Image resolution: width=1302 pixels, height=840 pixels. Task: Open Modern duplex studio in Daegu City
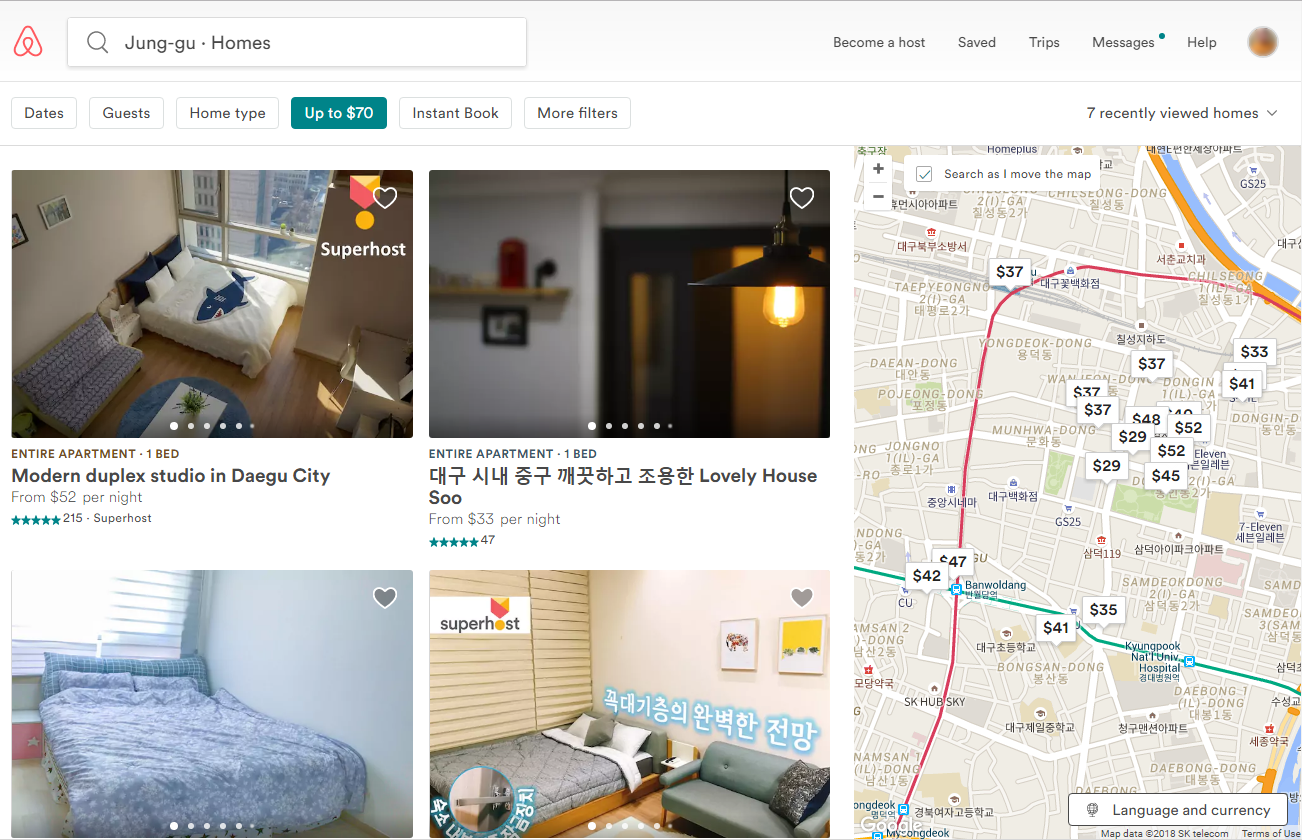coord(171,476)
